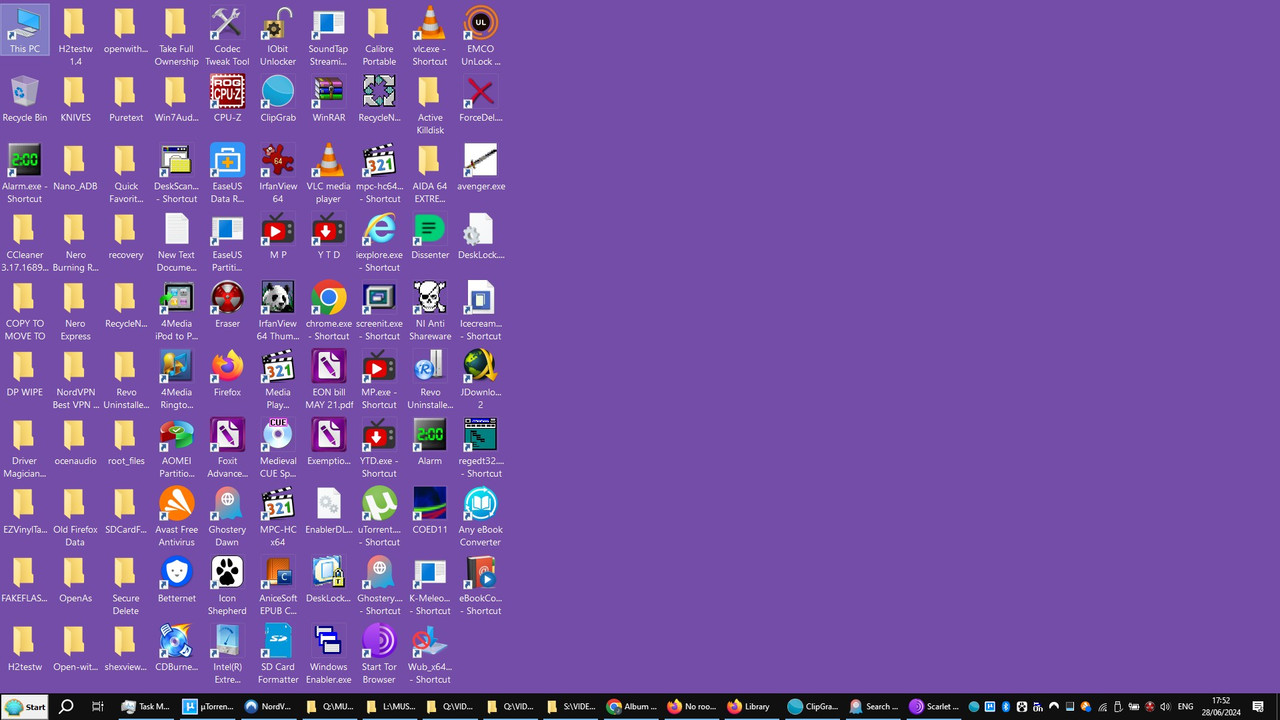Screen dimensions: 1280x720
Task: Launch chrome.exe shortcut on desktop
Action: tap(329, 312)
